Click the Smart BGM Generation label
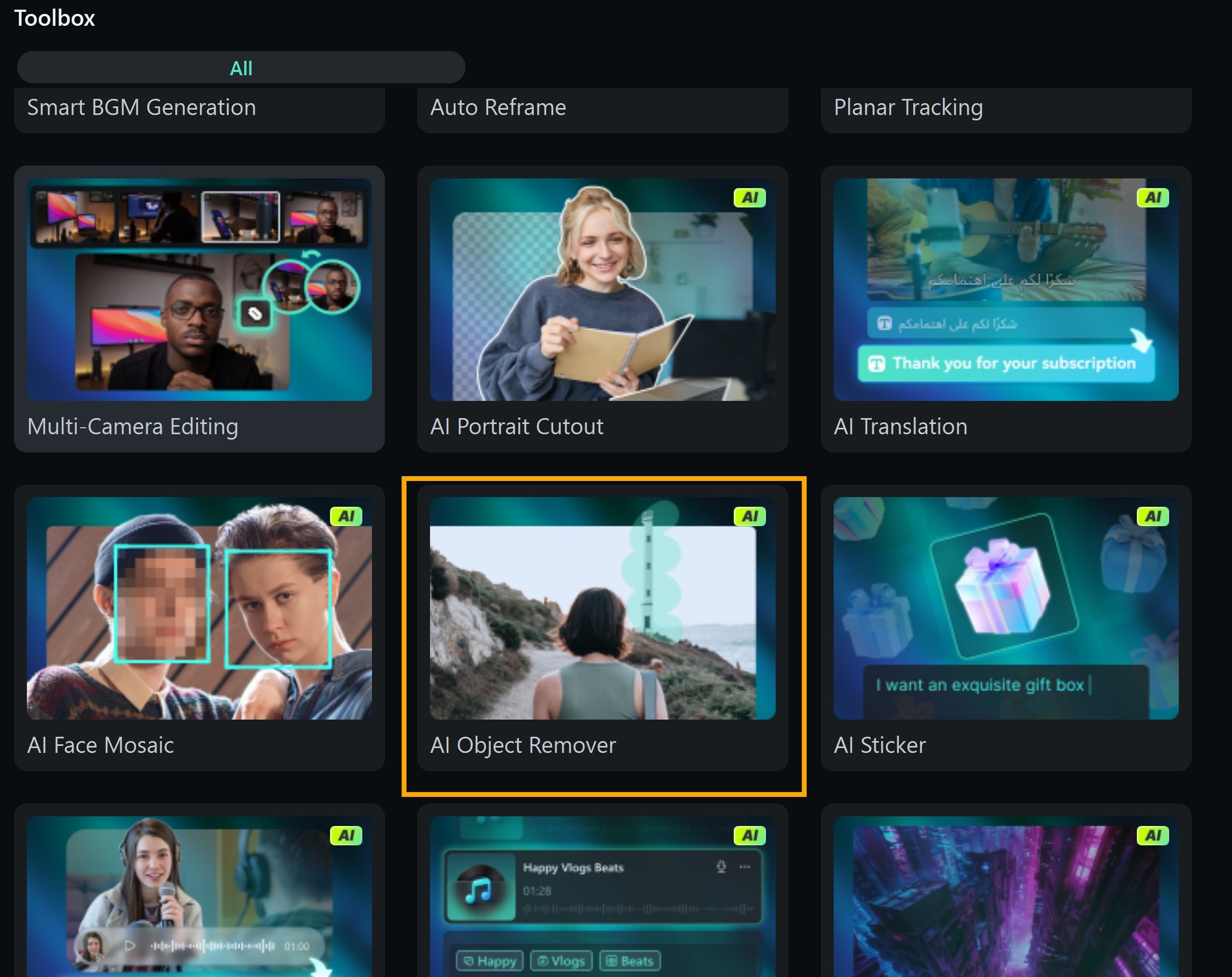 click(x=142, y=107)
